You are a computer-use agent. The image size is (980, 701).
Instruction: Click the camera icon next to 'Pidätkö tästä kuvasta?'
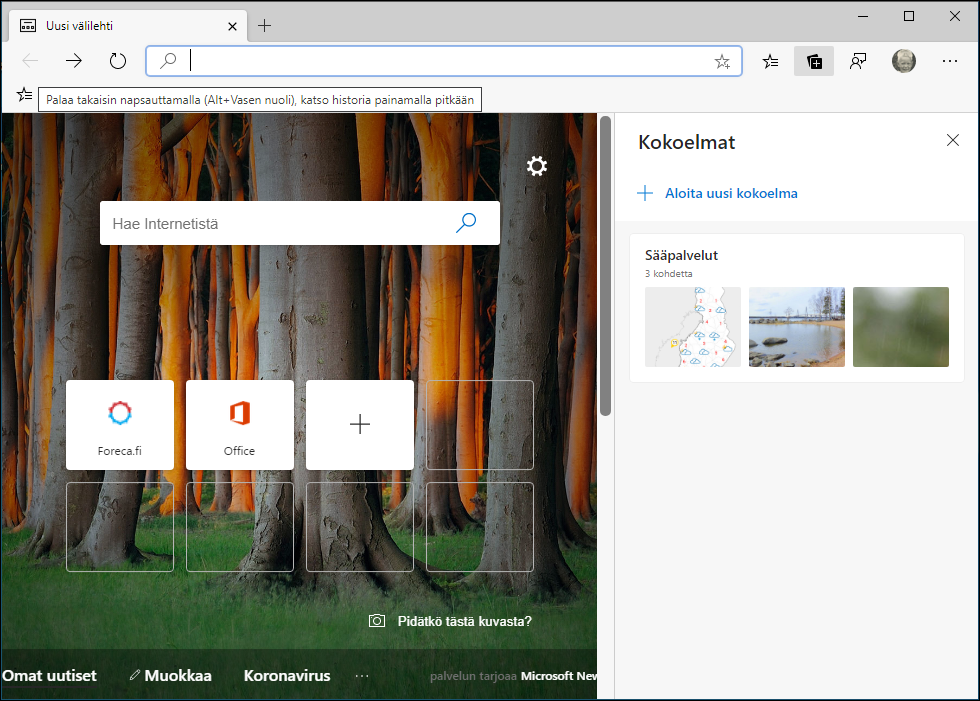pyautogui.click(x=376, y=620)
